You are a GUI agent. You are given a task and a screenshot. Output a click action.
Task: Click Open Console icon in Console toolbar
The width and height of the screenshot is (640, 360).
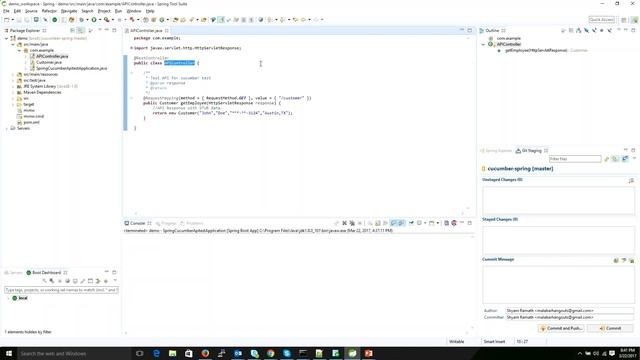(x=432, y=223)
